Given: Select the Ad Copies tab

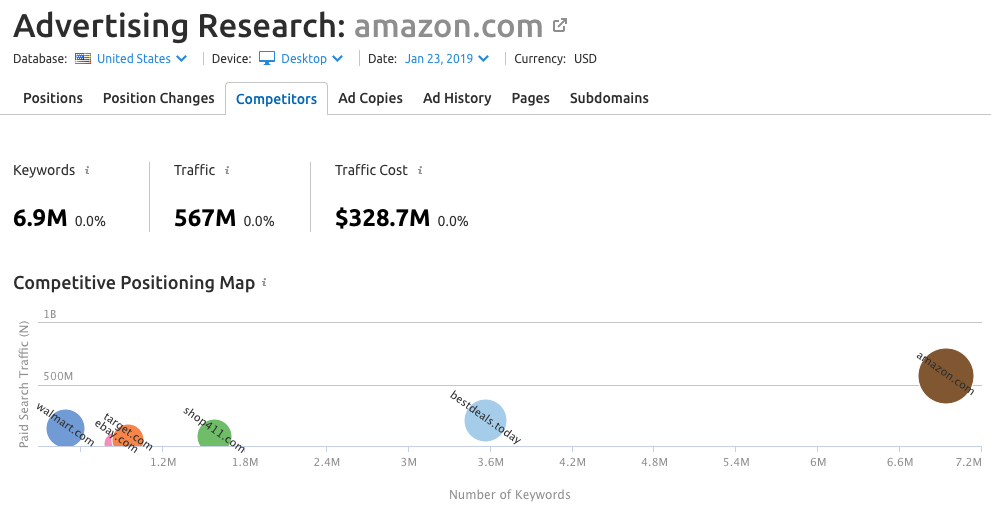Looking at the screenshot, I should click(x=370, y=98).
